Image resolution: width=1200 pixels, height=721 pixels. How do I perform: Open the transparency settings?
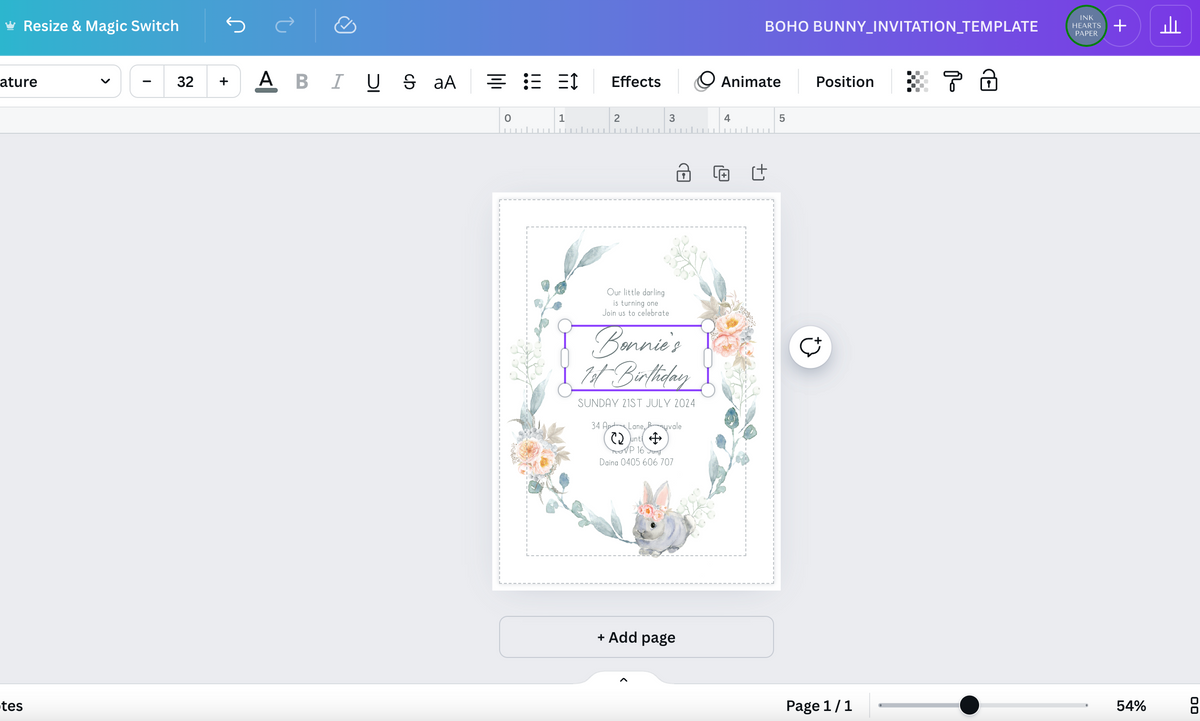click(x=916, y=81)
